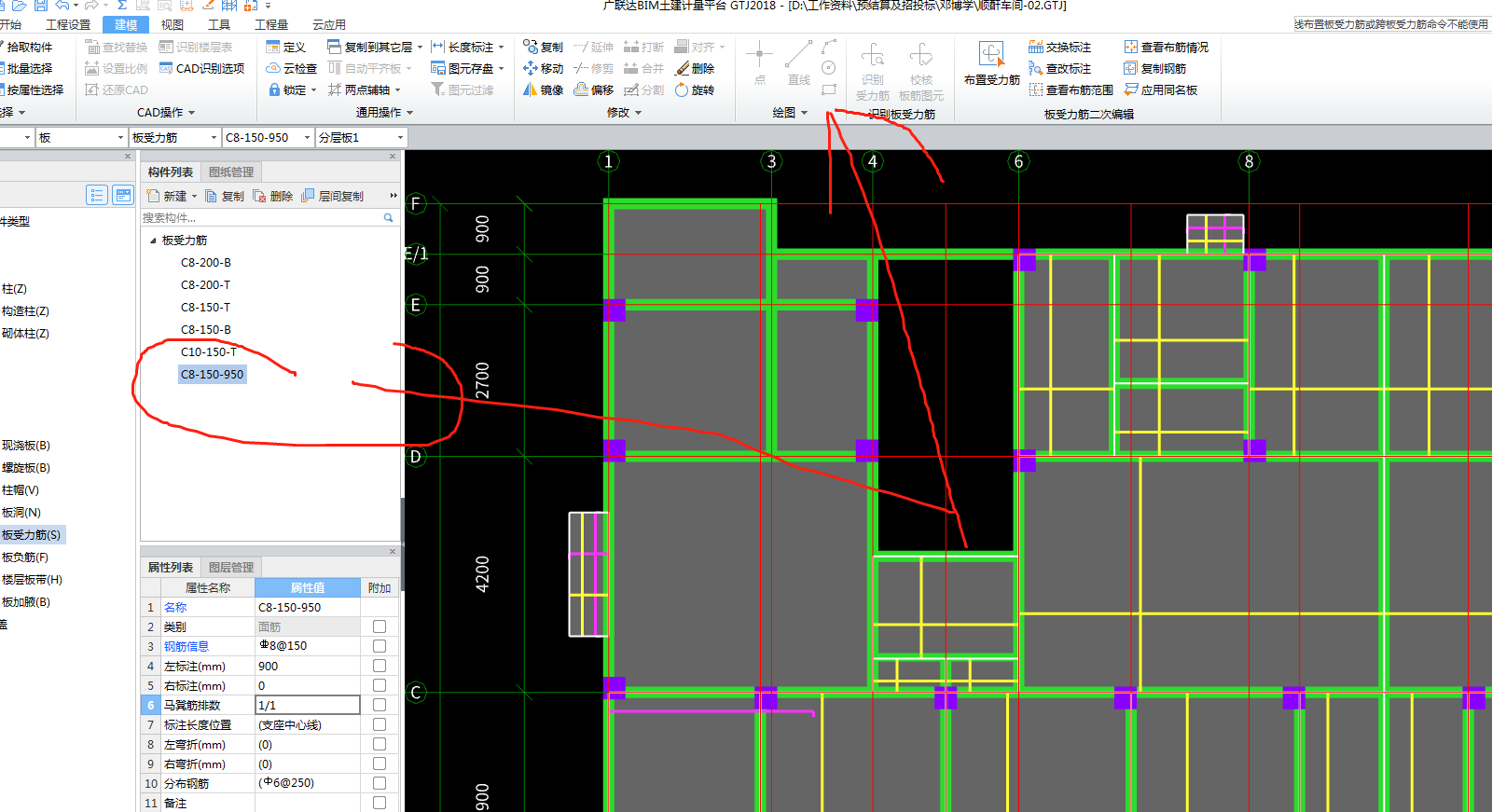Viewport: 1492px width, 812px height.
Task: Select the 移动 (Move) tool
Action: [x=543, y=68]
